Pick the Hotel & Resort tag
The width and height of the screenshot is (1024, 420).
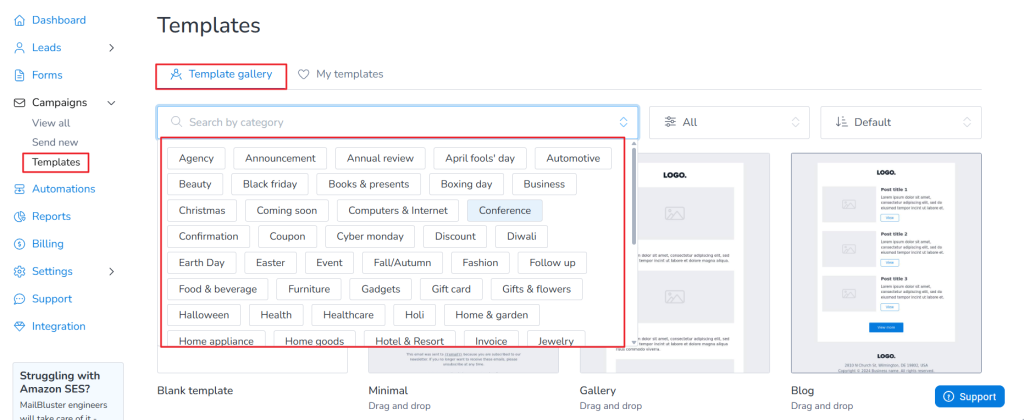coord(409,339)
